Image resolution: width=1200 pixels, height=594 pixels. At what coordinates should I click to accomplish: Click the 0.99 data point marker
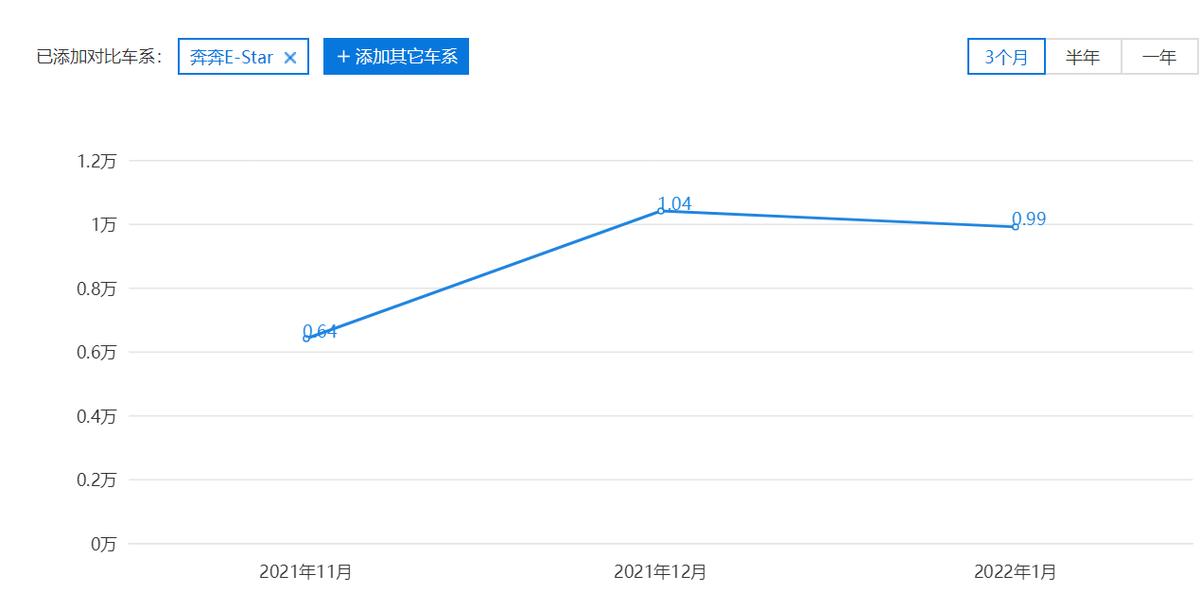pyautogui.click(x=1015, y=226)
